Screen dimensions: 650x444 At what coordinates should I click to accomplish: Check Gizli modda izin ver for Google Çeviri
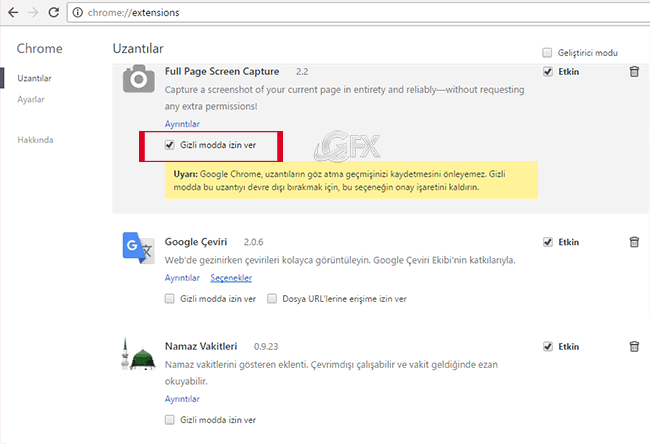click(x=170, y=298)
